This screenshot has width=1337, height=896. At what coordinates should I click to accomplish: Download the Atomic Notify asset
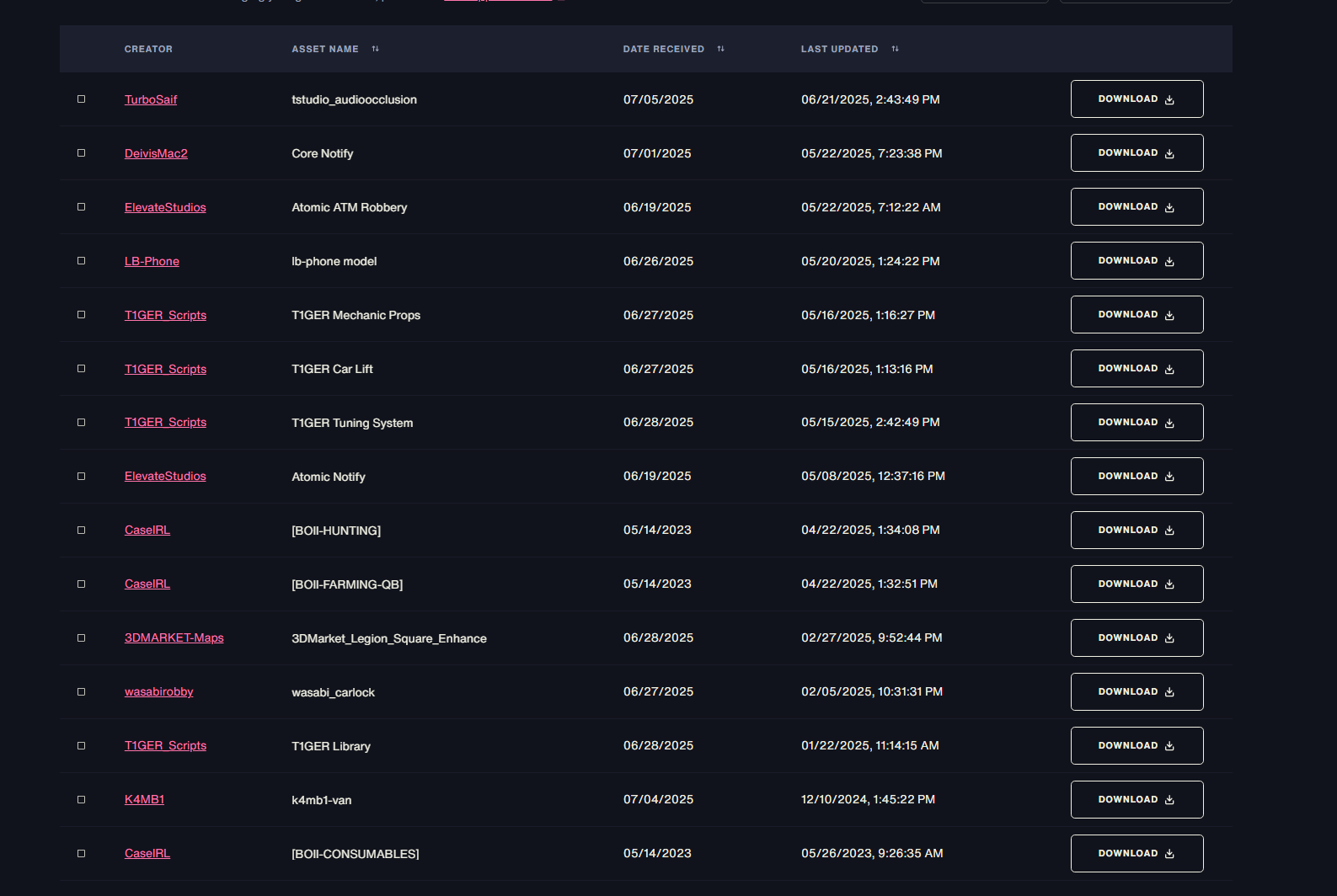tap(1136, 477)
